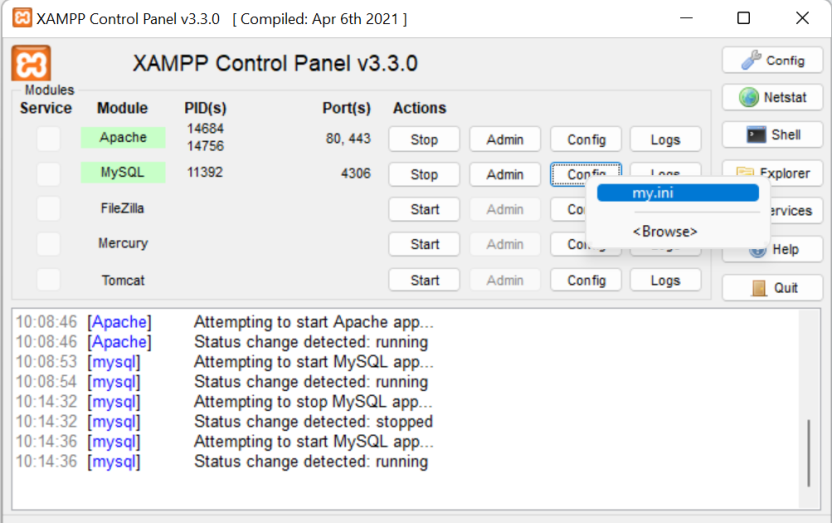View Tomcat Logs
Viewport: 832px width, 523px height.
click(665, 280)
